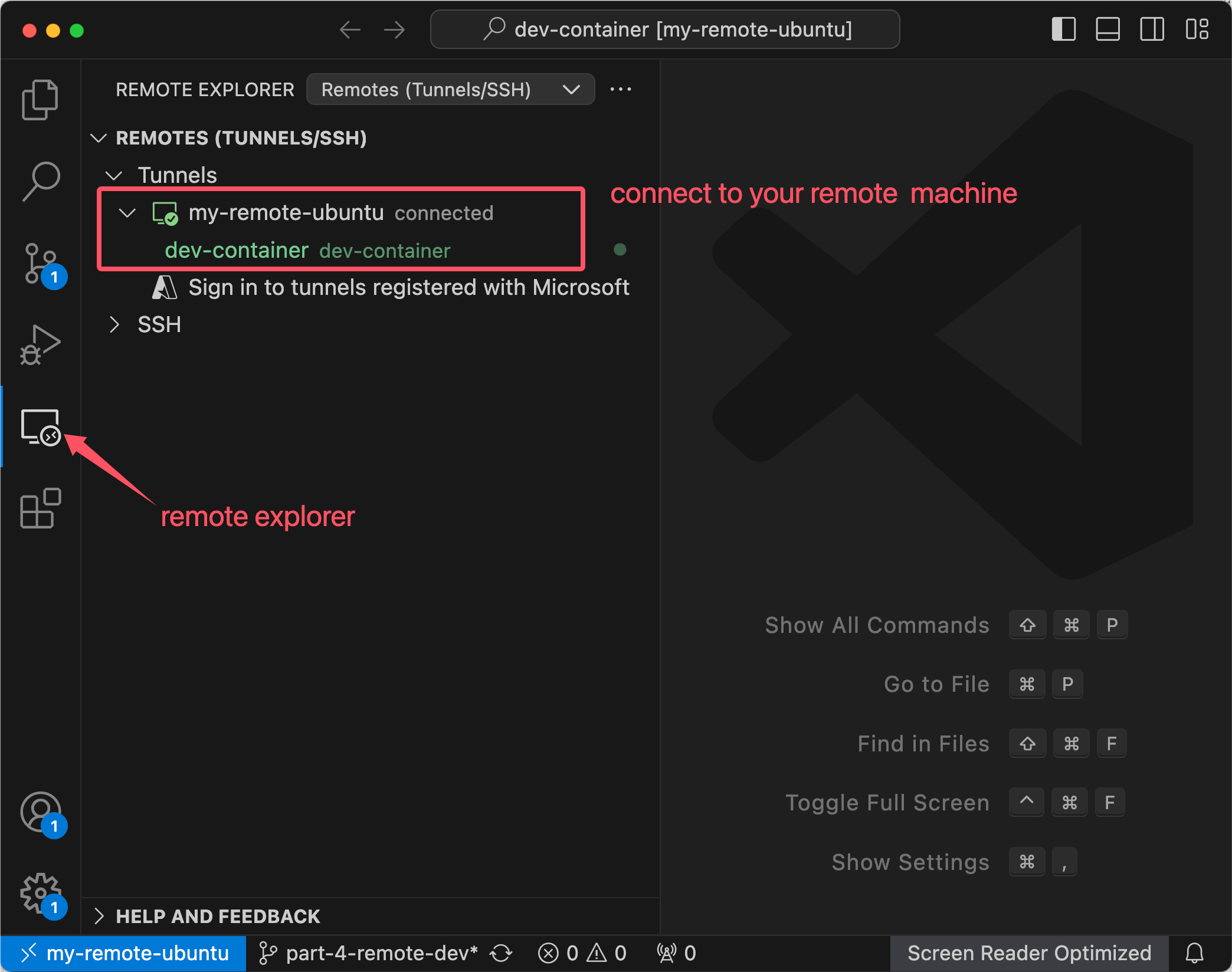This screenshot has width=1232, height=972.
Task: Toggle the secondary side bar
Action: 1152,29
